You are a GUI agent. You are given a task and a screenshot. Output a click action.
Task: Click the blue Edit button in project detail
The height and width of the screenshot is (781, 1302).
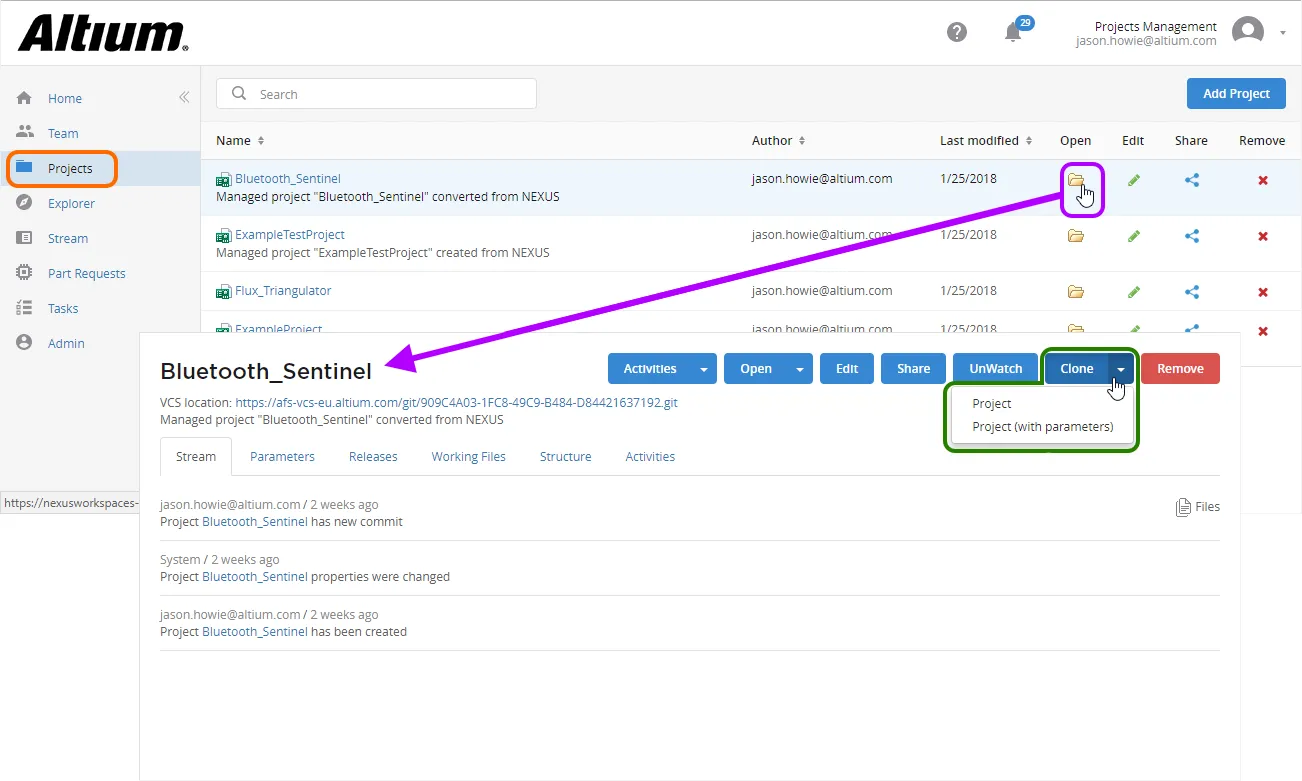click(847, 368)
